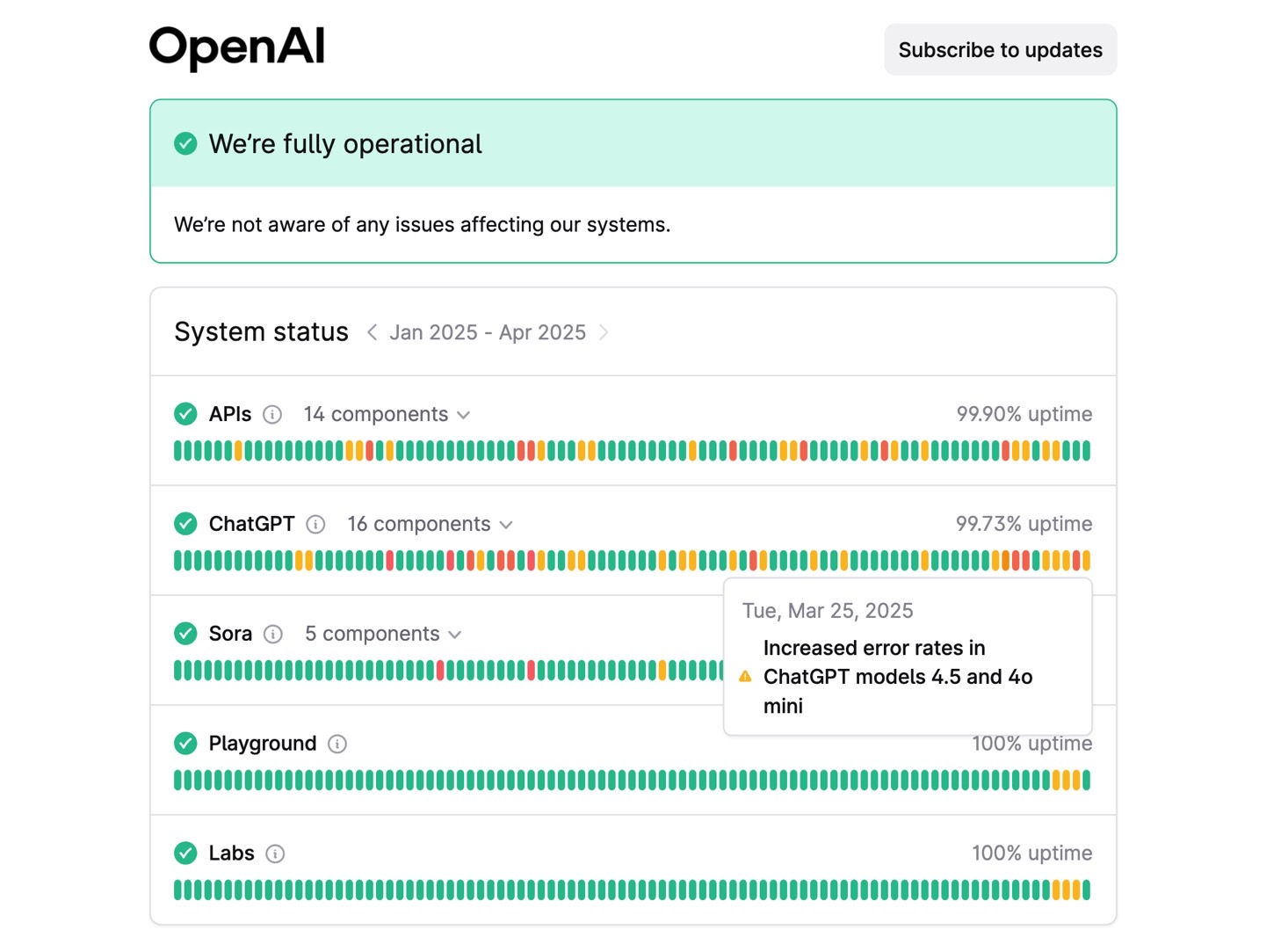Viewport: 1288px width, 937px height.
Task: Click the info icon next to APIs
Action: (x=272, y=415)
